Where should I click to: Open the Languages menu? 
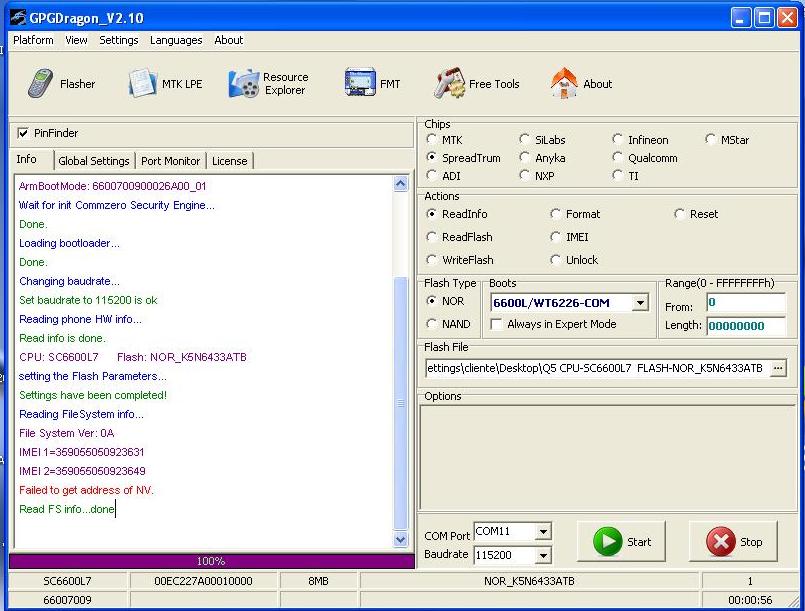176,40
